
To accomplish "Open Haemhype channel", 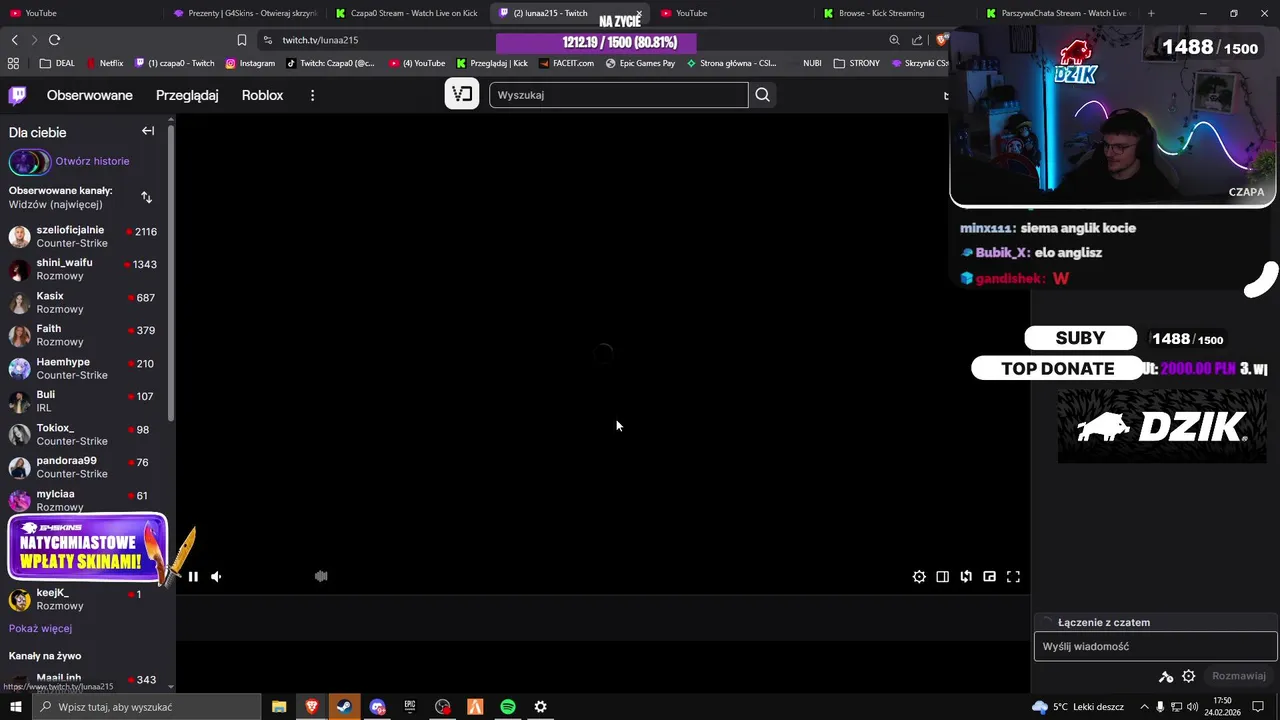I will click(83, 369).
